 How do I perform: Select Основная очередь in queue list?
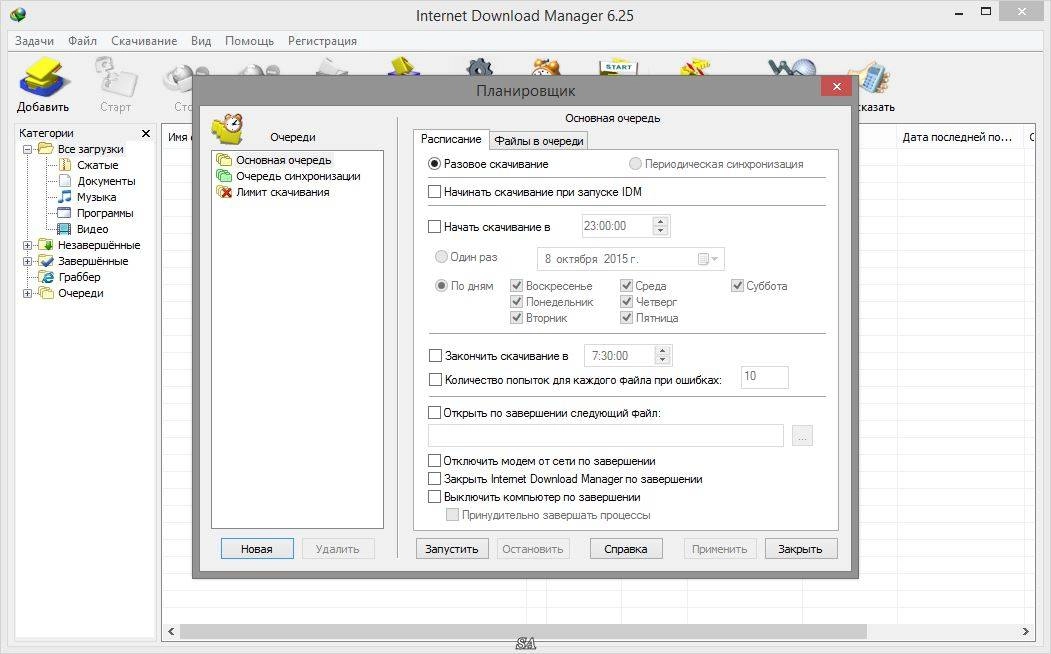pos(283,160)
